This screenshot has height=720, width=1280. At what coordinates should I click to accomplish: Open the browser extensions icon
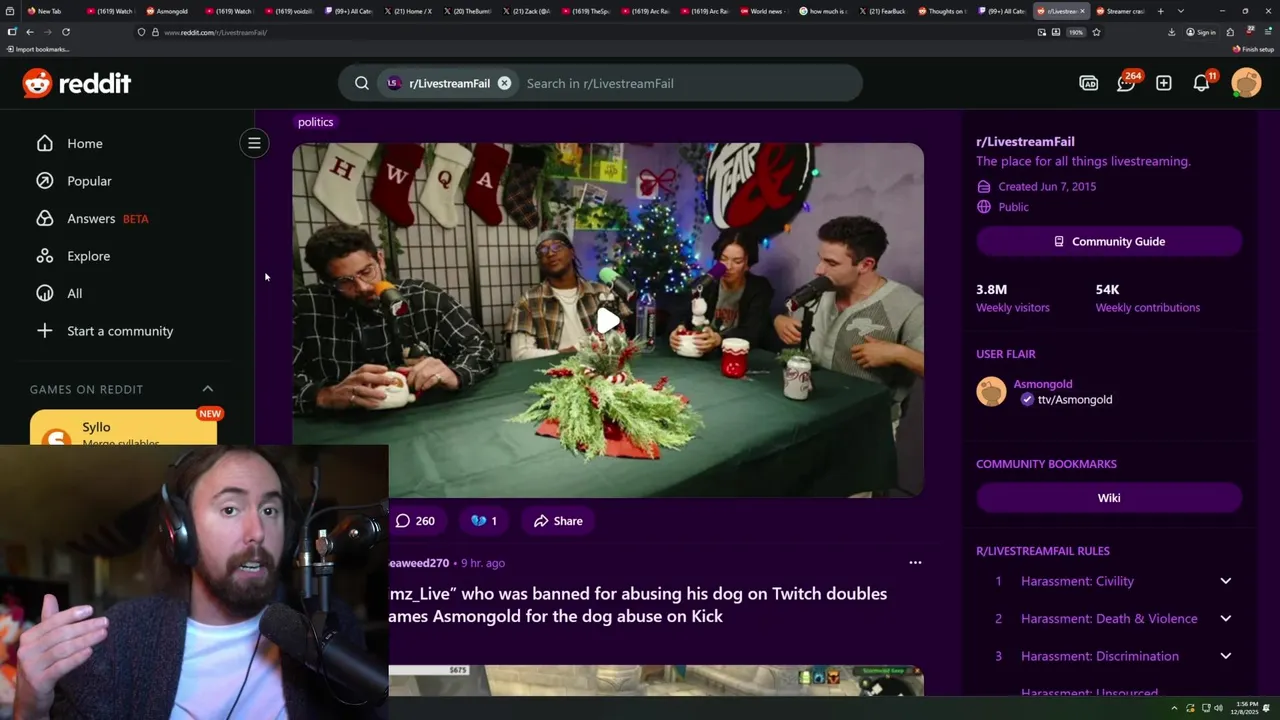[x=1230, y=32]
